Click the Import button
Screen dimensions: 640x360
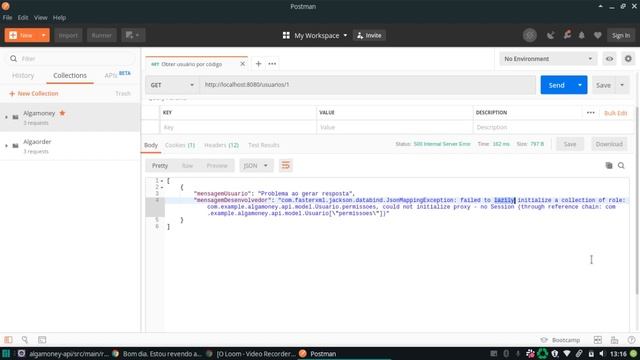[x=68, y=36]
